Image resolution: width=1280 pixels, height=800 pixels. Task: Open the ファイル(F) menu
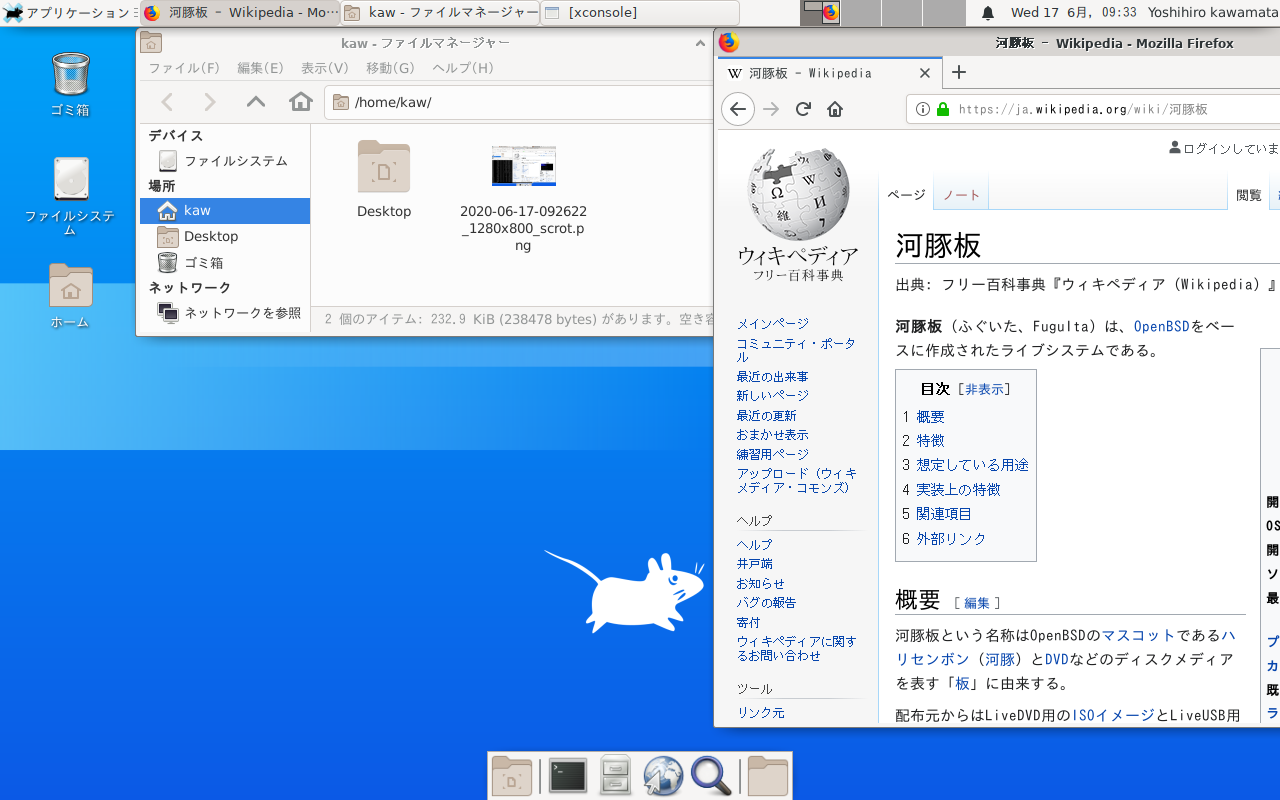click(184, 68)
